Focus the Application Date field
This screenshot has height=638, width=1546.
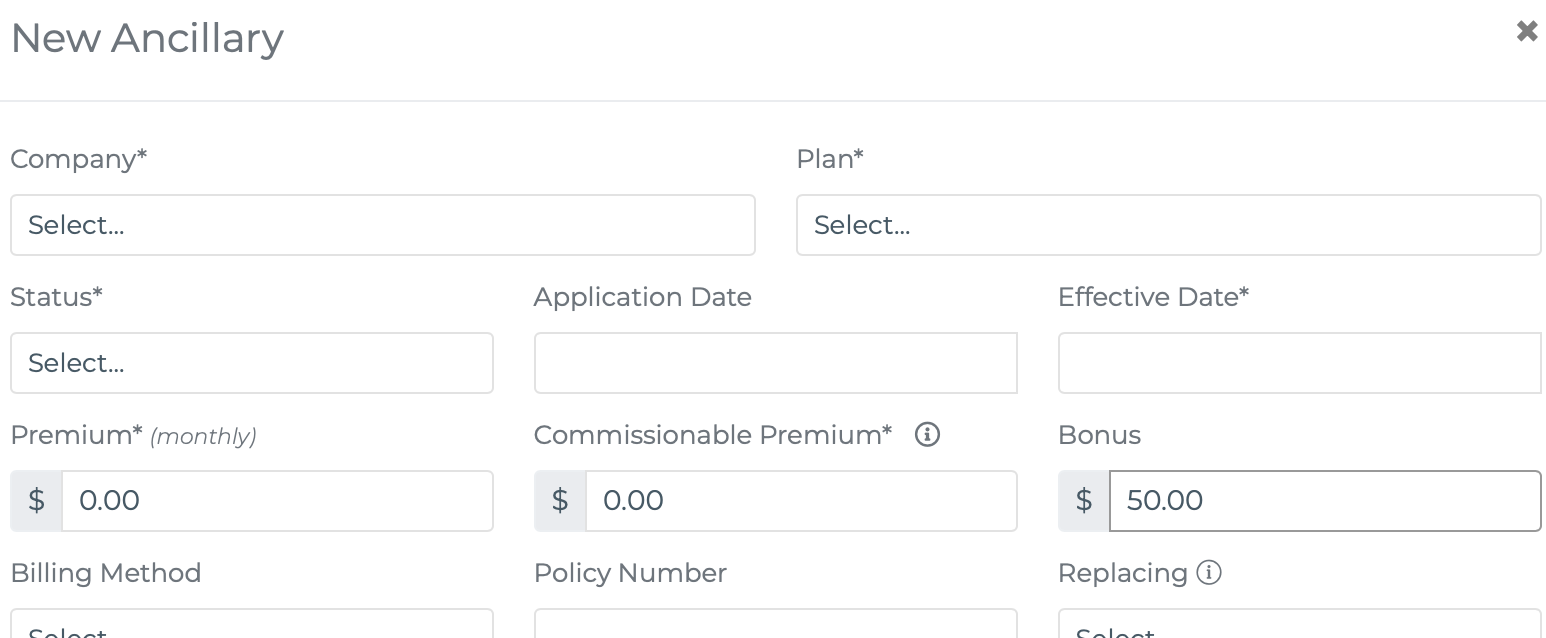(776, 363)
